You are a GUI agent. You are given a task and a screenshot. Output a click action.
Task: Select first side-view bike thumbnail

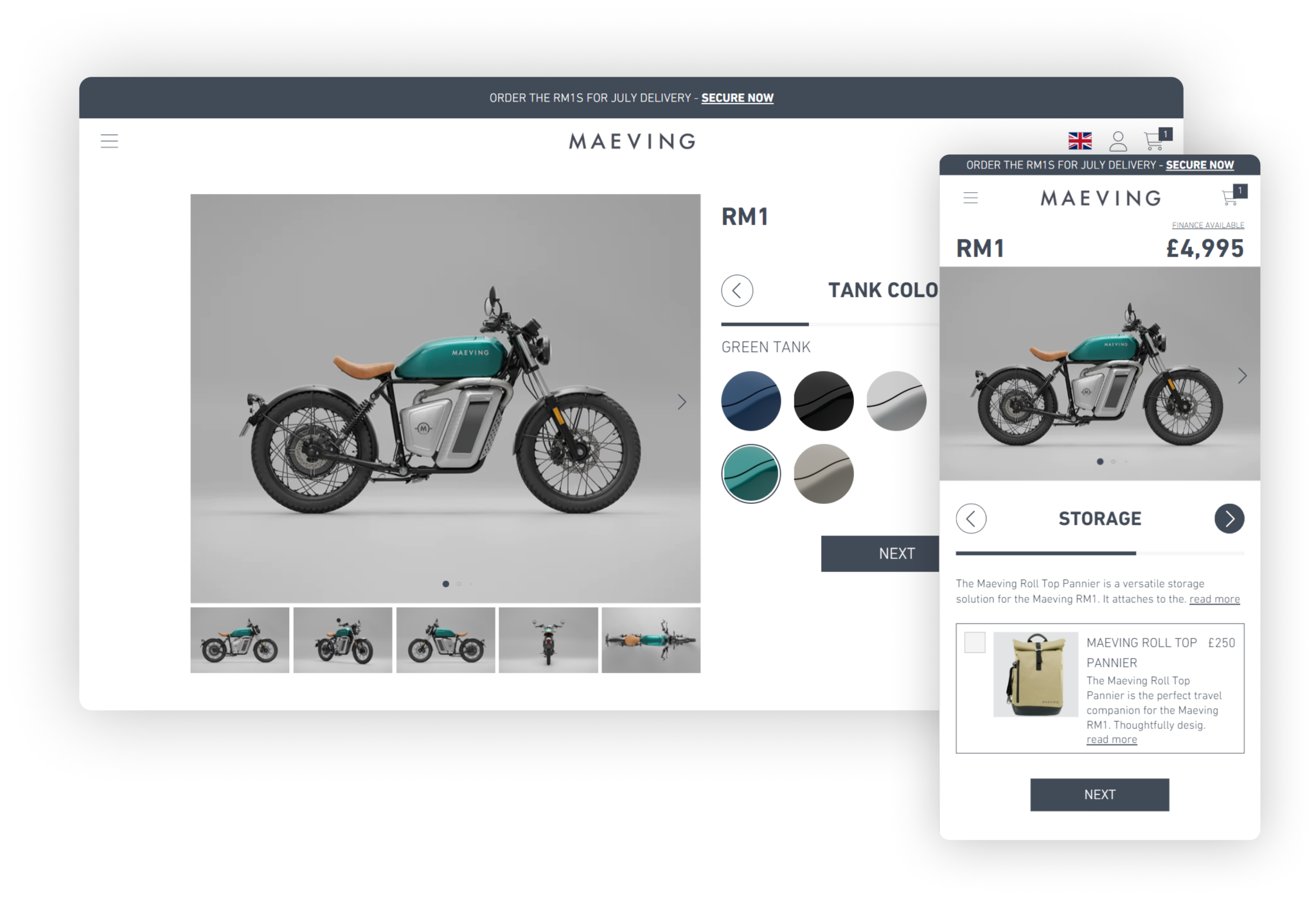pyautogui.click(x=240, y=640)
